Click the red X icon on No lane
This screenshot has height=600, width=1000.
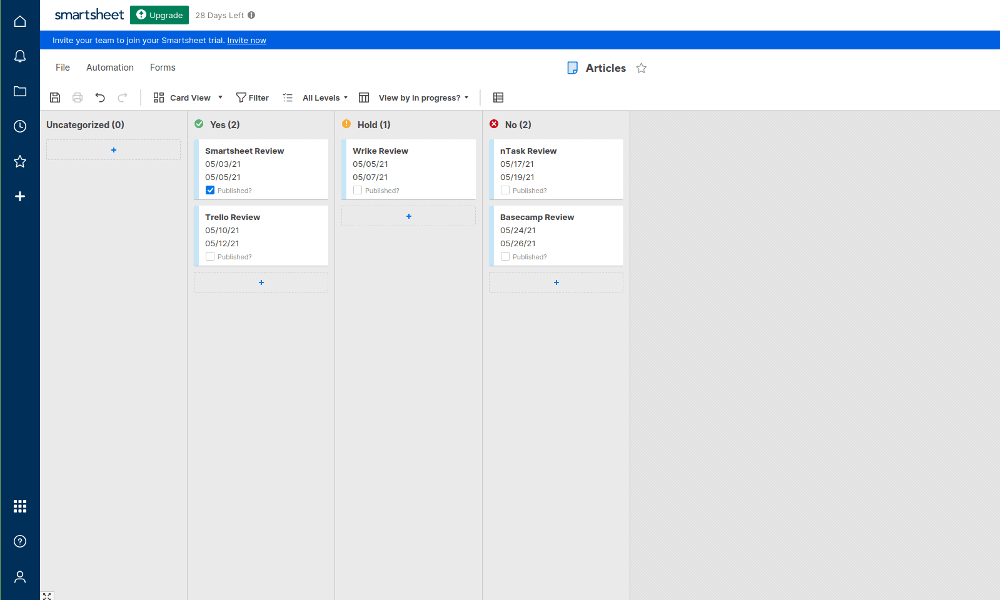click(494, 124)
